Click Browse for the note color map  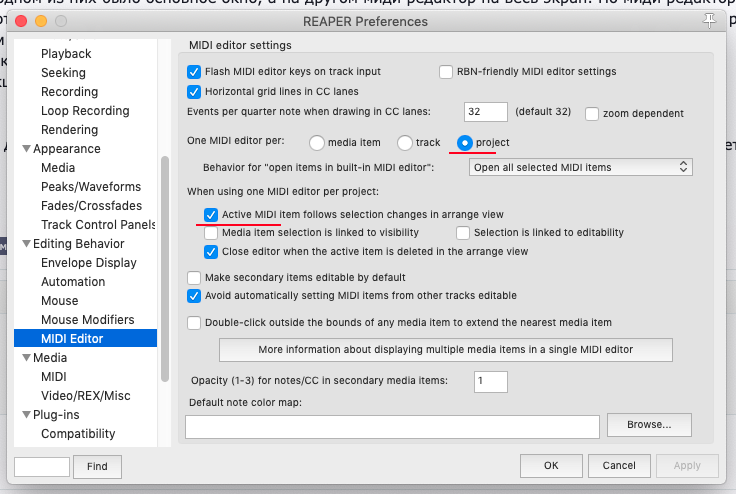(649, 425)
